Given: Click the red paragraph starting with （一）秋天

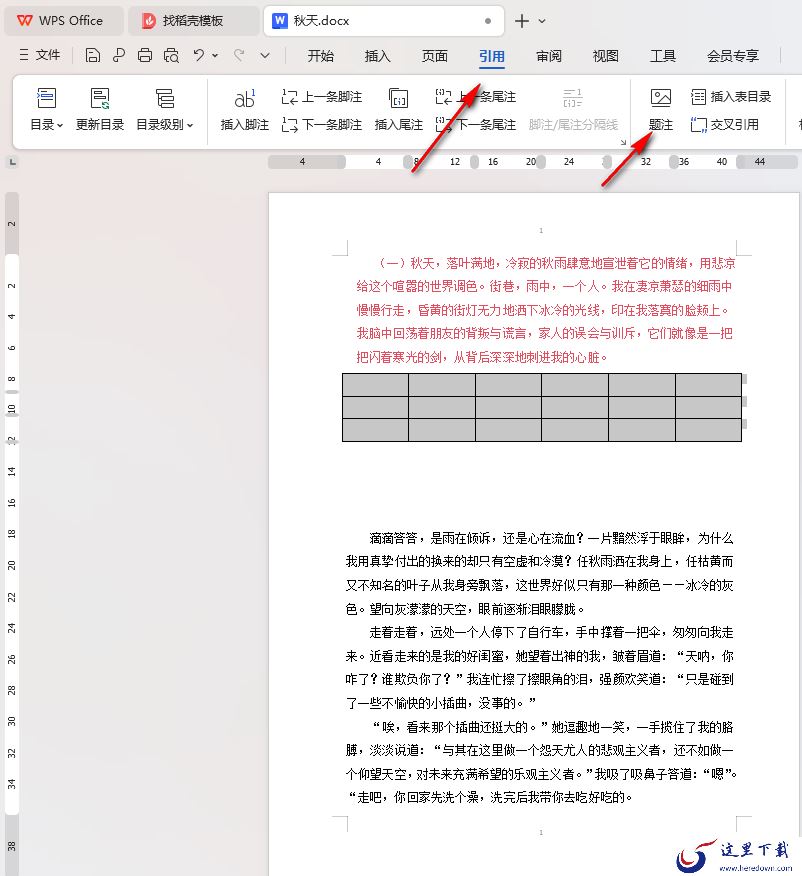Looking at the screenshot, I should tap(546, 310).
